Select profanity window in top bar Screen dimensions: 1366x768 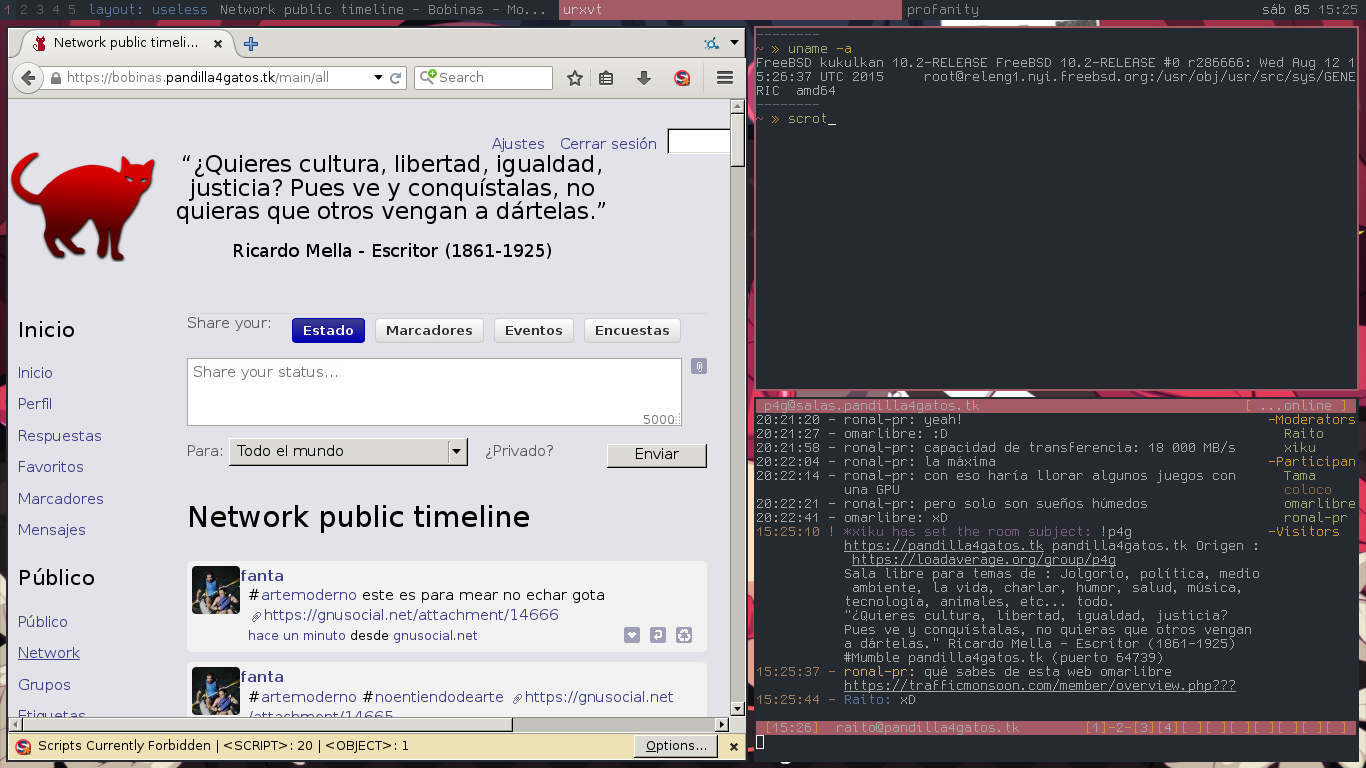[943, 9]
